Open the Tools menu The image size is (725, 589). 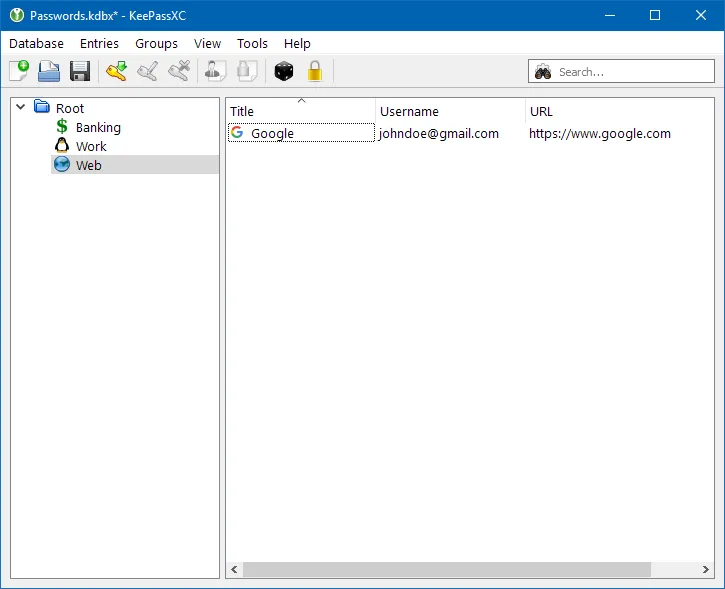(252, 43)
